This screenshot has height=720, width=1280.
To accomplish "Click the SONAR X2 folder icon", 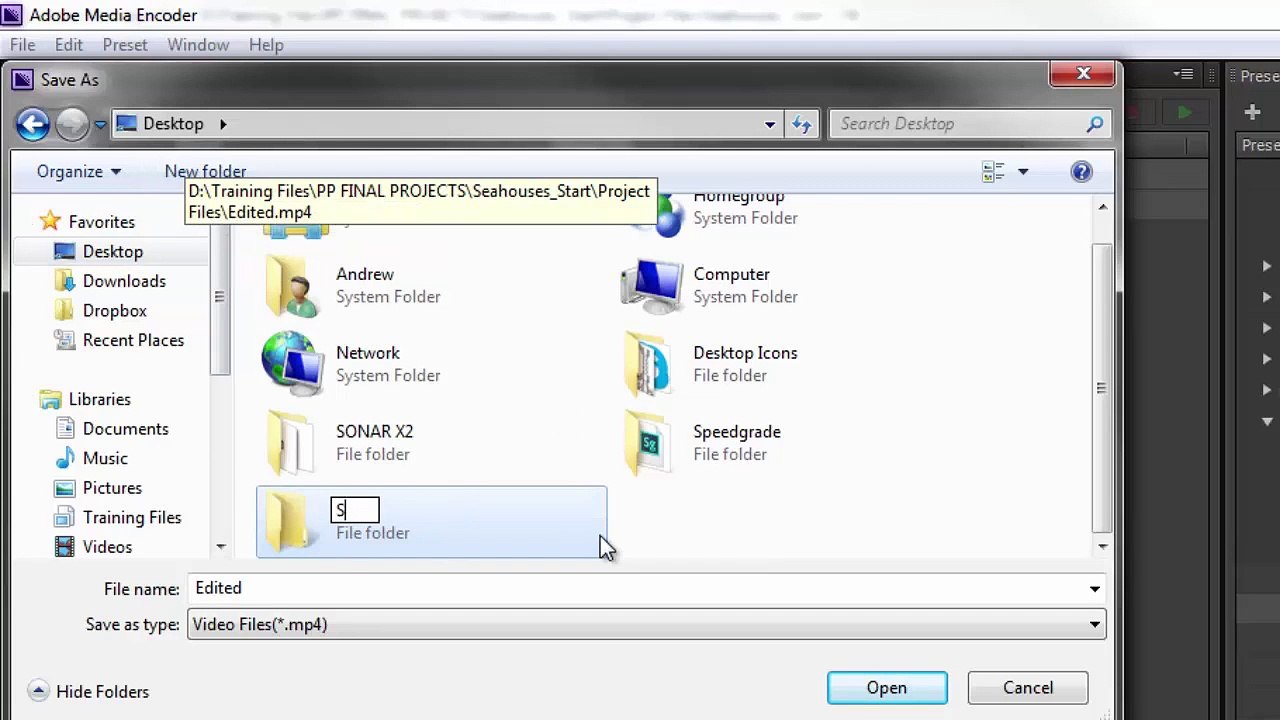I will 292,443.
